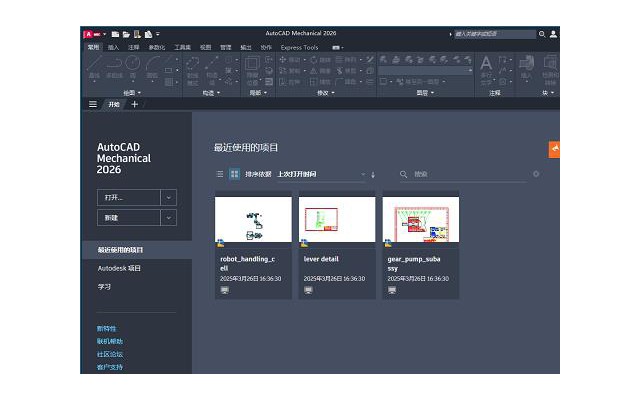Expand the 修改 panel title

(326, 93)
